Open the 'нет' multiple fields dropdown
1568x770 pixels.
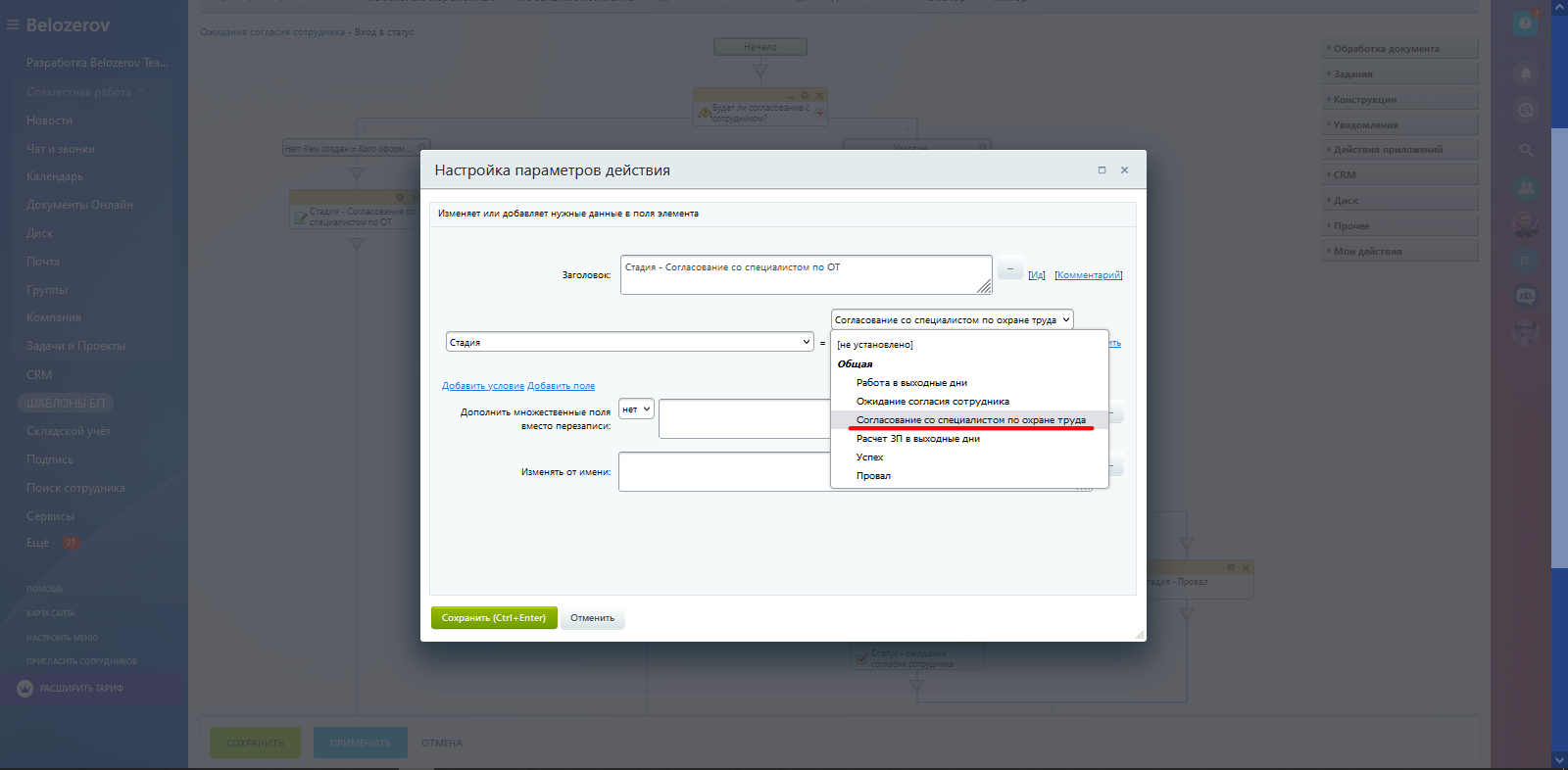[x=636, y=409]
